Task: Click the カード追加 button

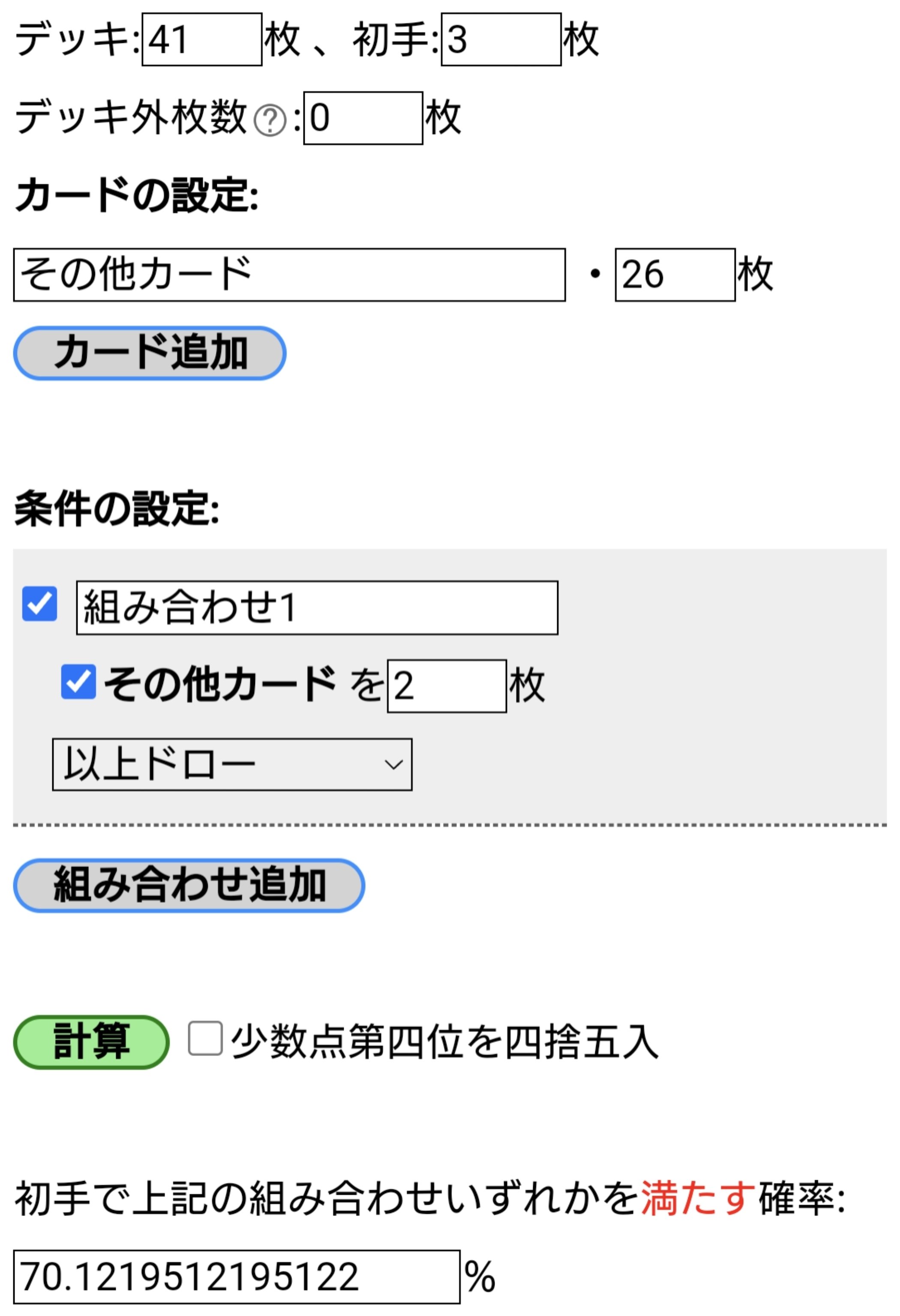Action: pos(150,353)
